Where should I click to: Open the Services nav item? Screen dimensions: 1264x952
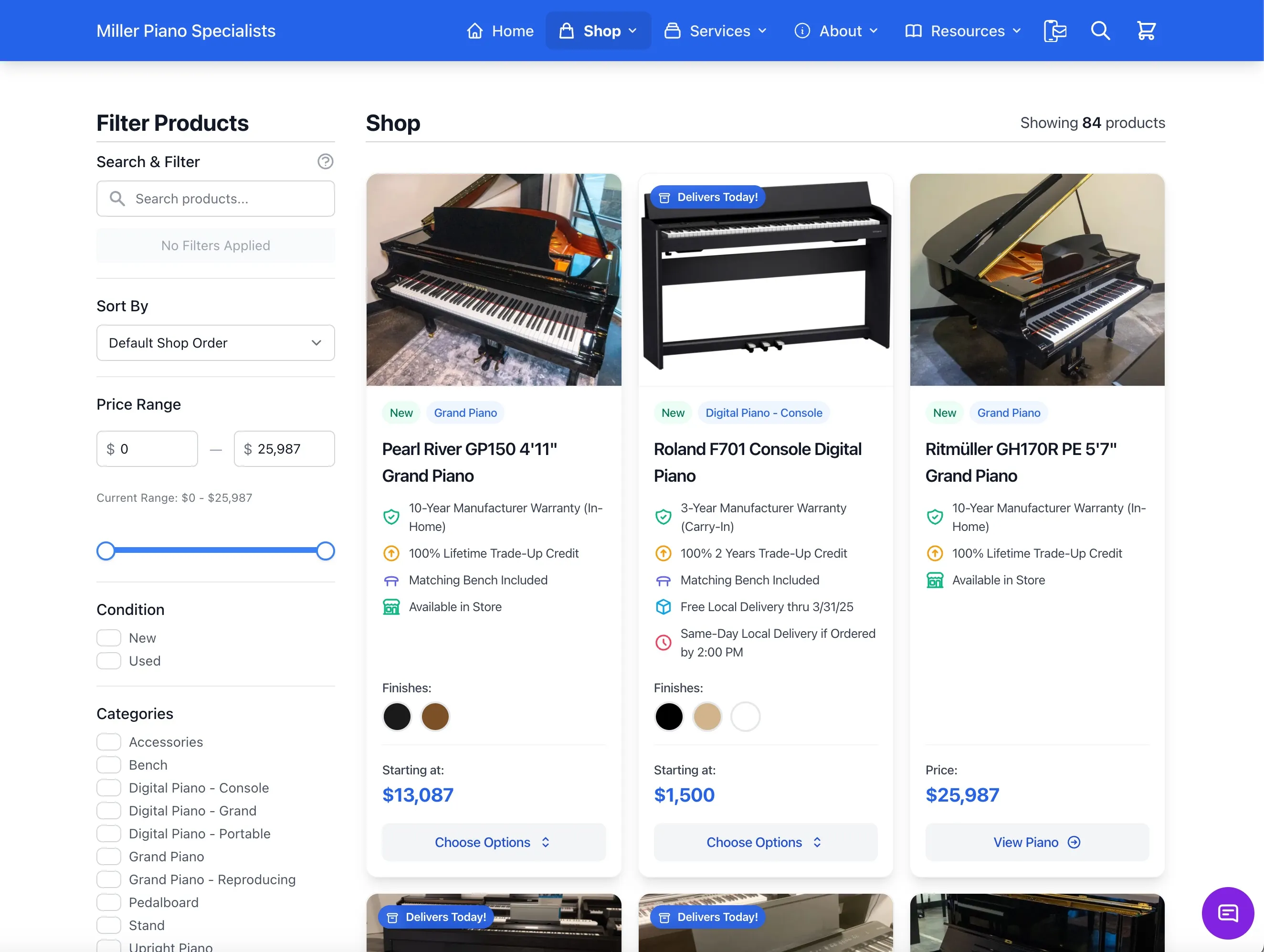[715, 31]
